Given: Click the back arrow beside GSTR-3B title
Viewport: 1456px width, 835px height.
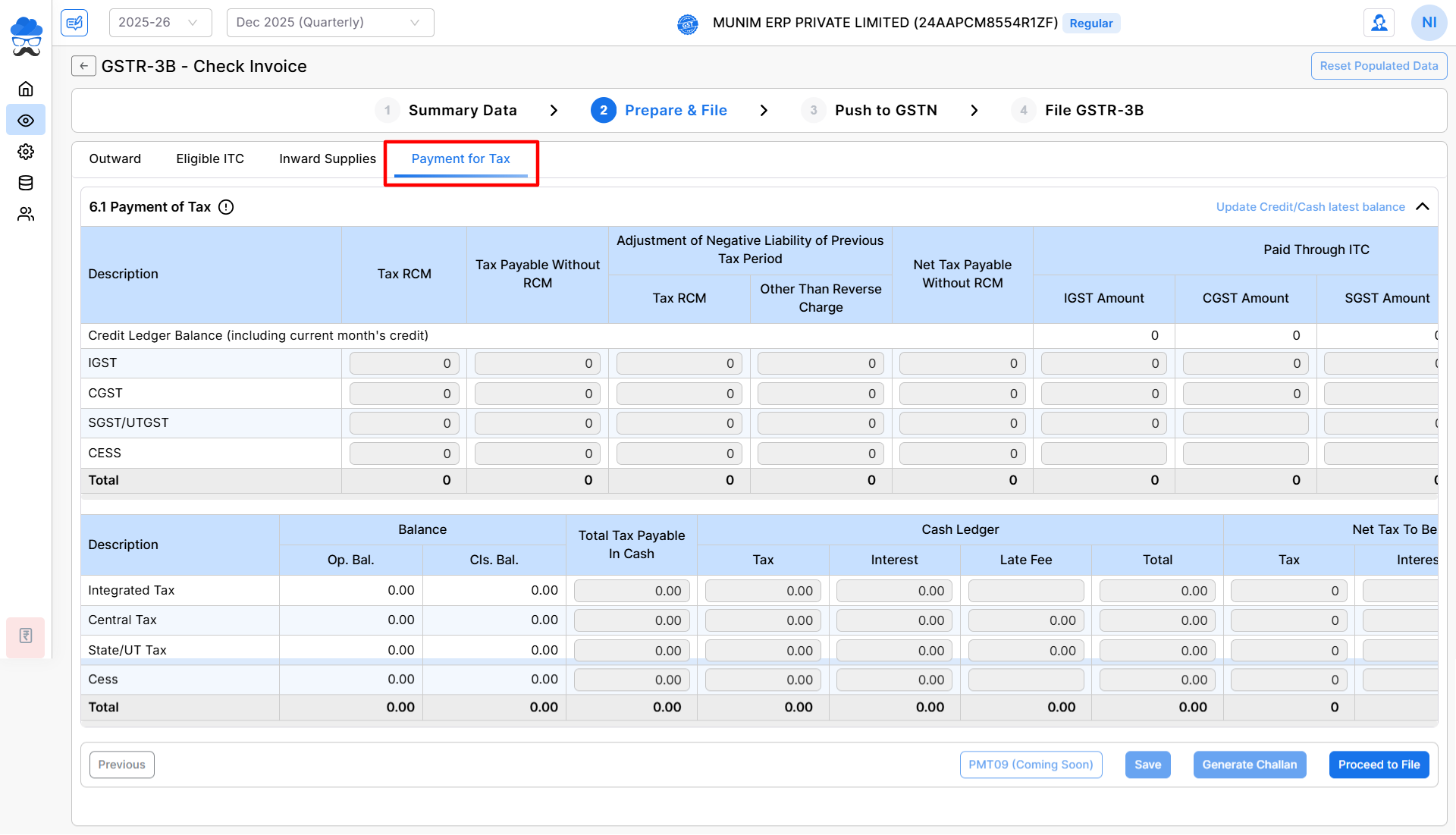Looking at the screenshot, I should coord(83,66).
